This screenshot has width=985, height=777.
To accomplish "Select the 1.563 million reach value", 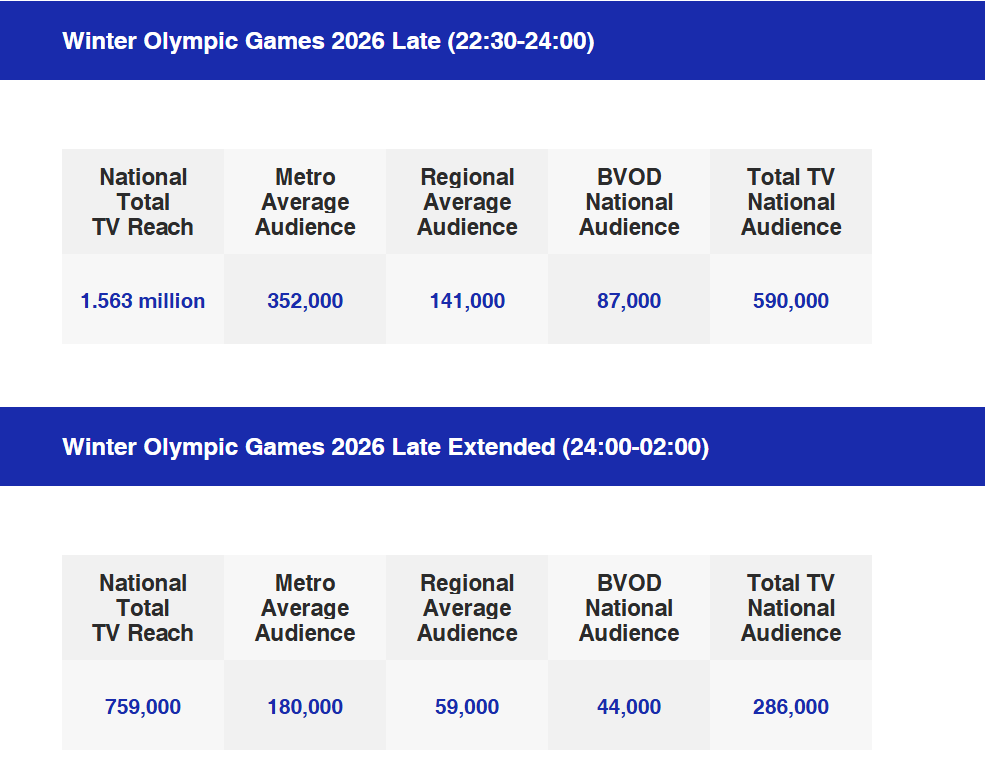I will (x=143, y=301).
